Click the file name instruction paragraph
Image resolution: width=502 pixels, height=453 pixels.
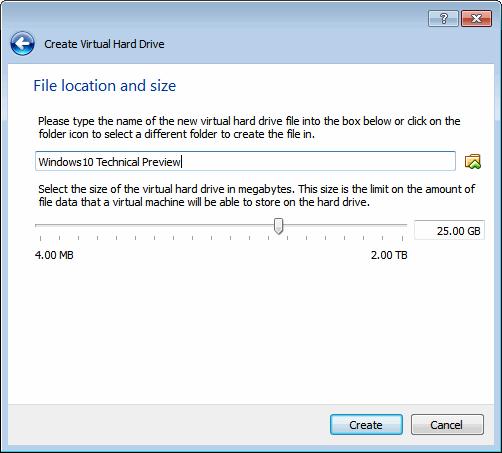click(249, 128)
